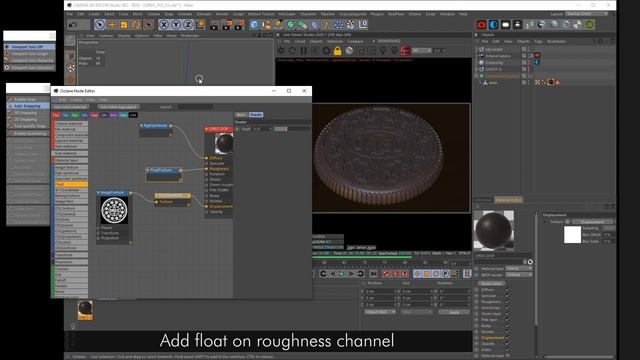640x360 pixels.
Task: Click the Render View clapperboard icon
Action: coord(215,25)
